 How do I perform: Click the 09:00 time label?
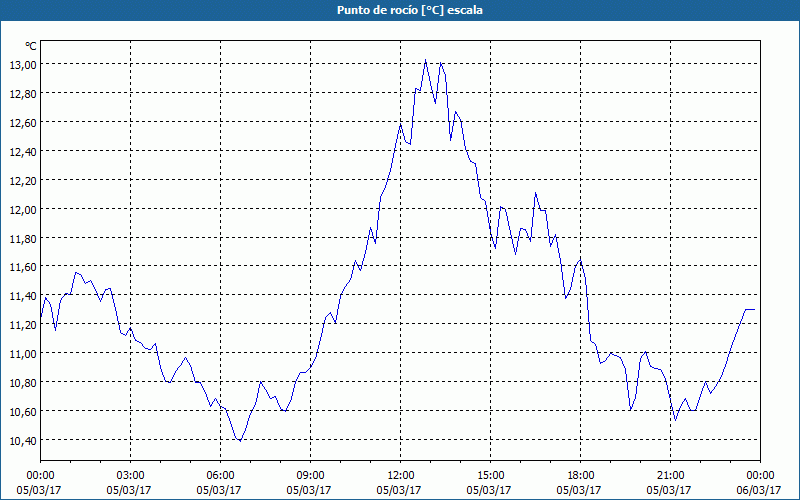point(310,476)
